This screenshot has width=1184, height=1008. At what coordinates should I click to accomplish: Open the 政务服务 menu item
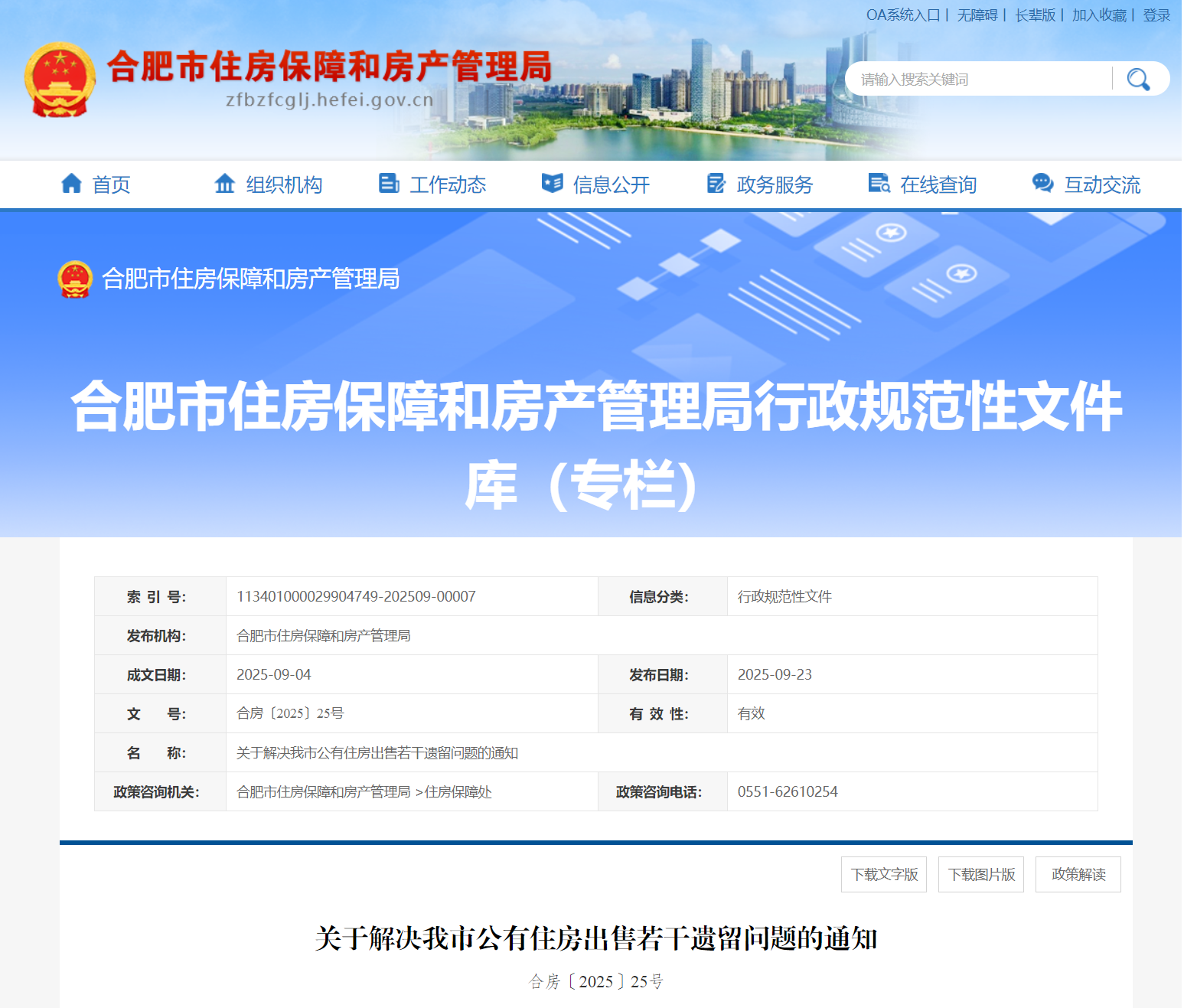point(775,184)
